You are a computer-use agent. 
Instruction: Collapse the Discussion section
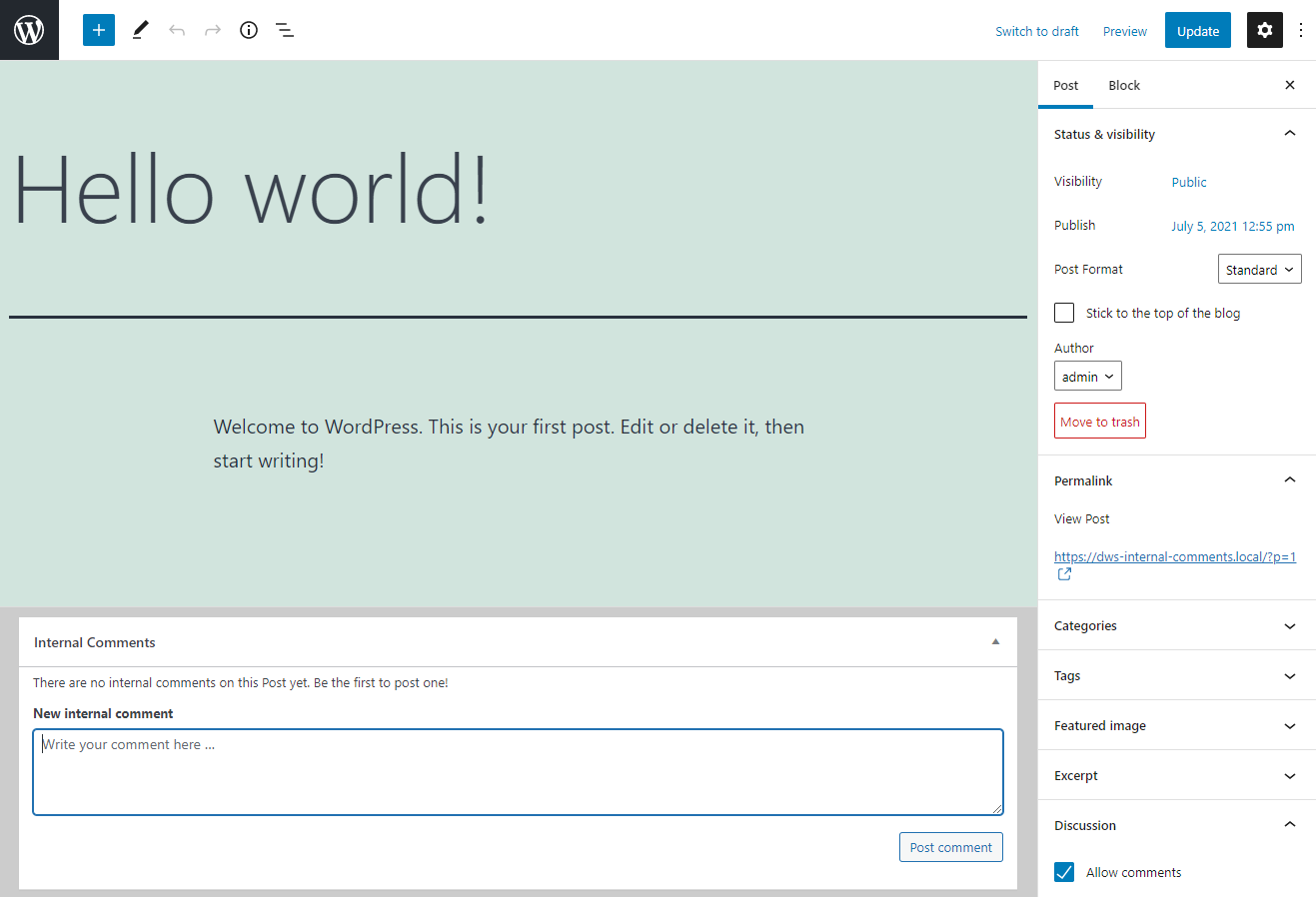1177,825
